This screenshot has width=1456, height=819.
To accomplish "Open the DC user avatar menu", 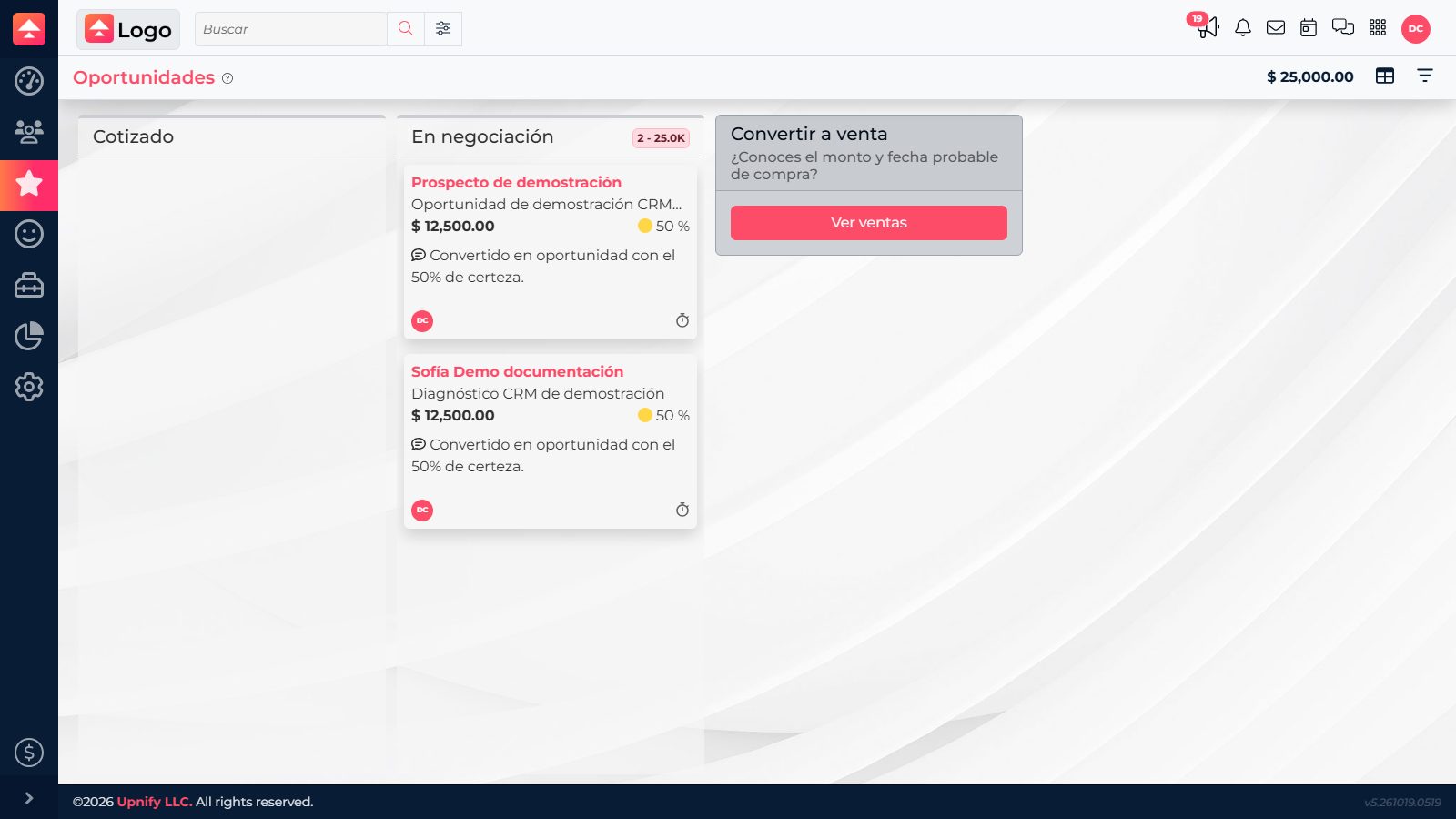I will pos(1416,29).
